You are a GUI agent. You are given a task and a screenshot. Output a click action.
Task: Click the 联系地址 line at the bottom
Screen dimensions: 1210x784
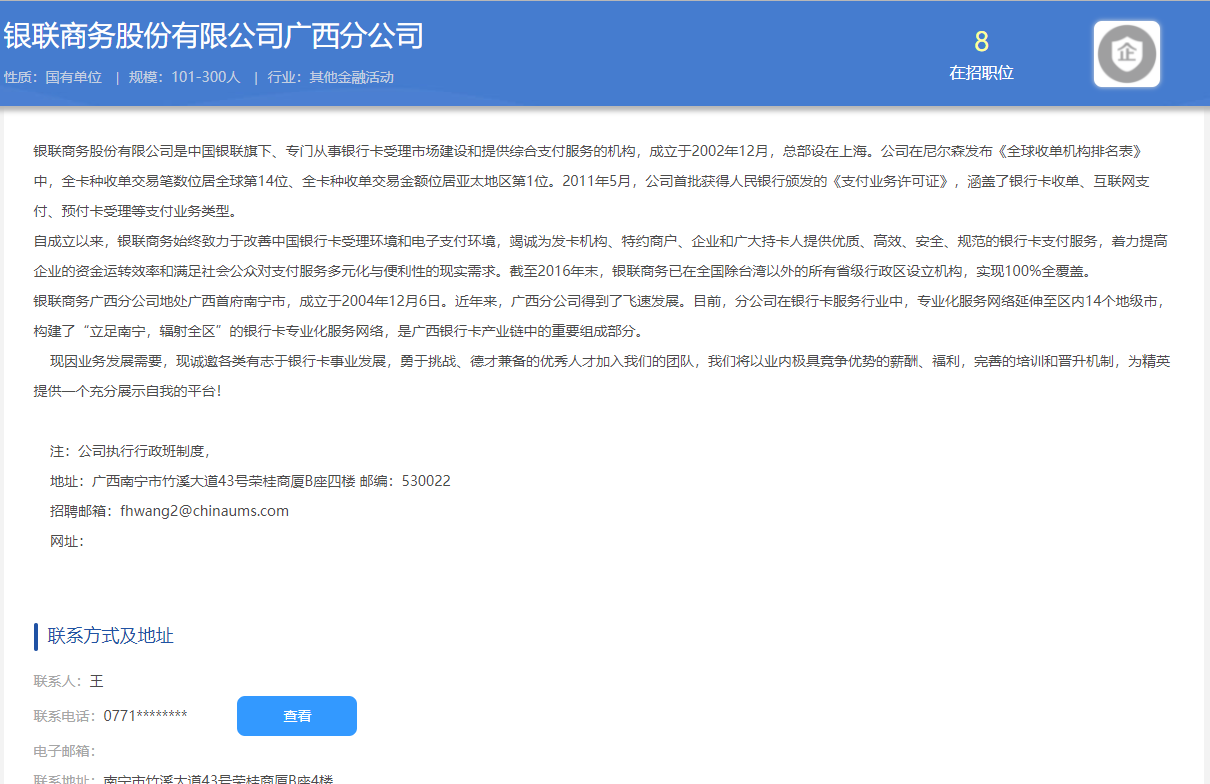(x=183, y=779)
